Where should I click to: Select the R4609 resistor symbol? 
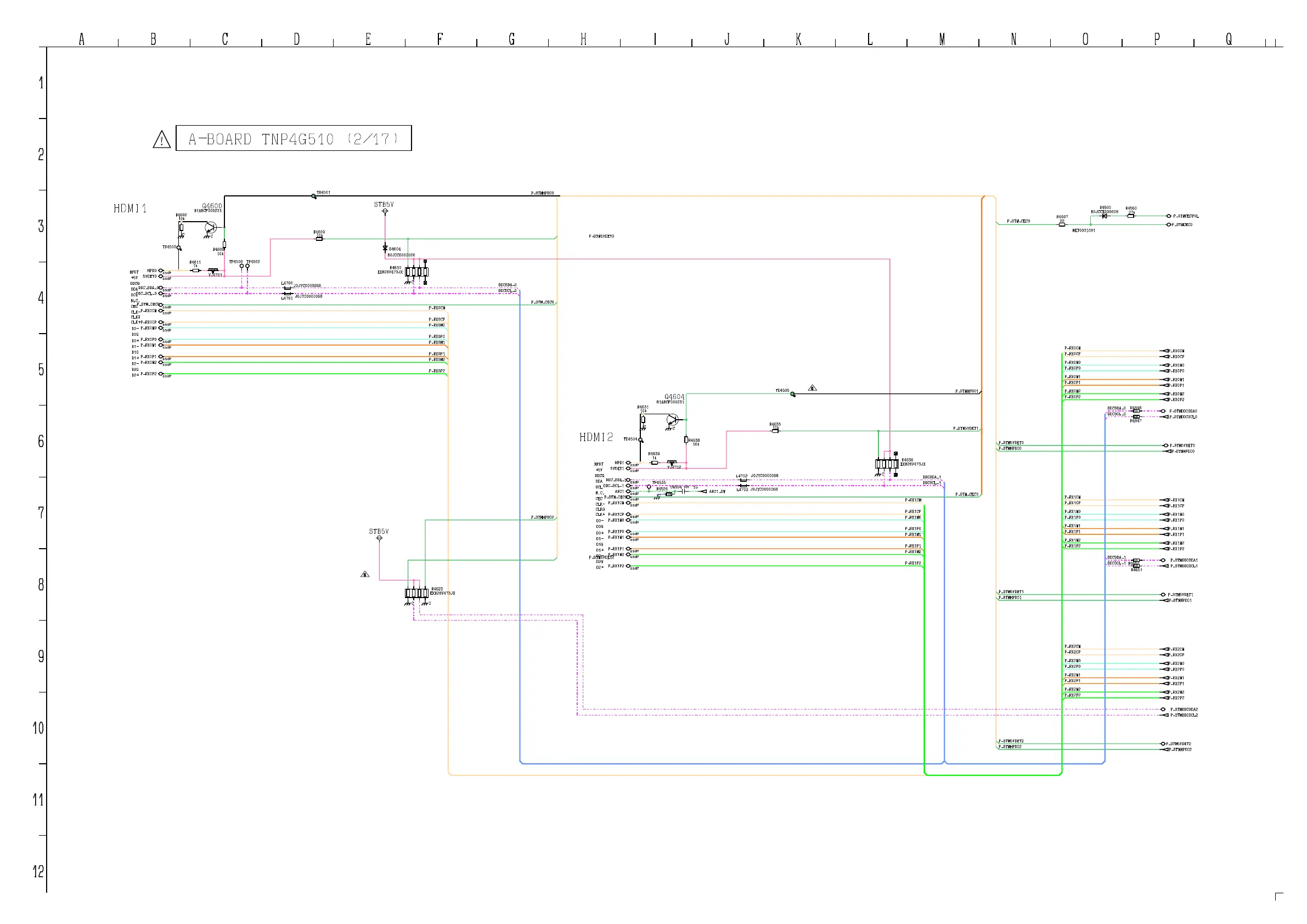pyautogui.click(x=319, y=239)
